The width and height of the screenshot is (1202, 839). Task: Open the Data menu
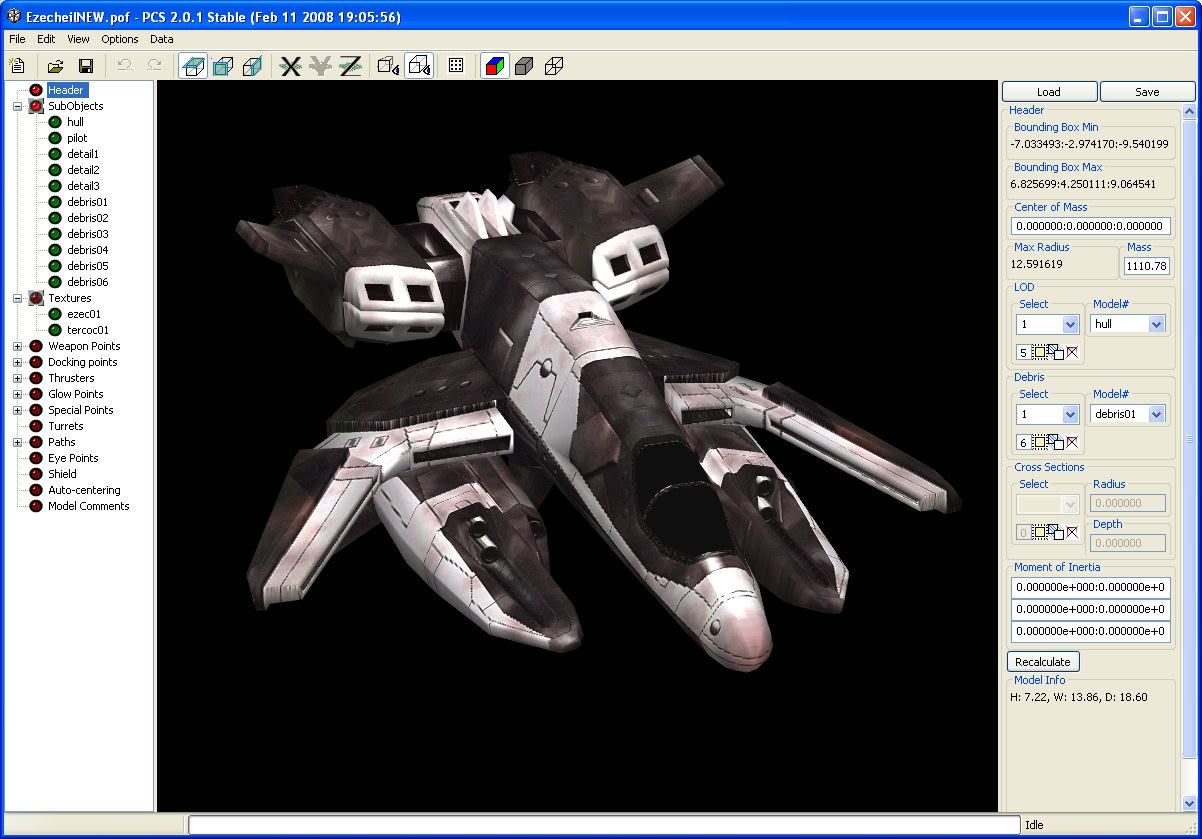click(162, 39)
